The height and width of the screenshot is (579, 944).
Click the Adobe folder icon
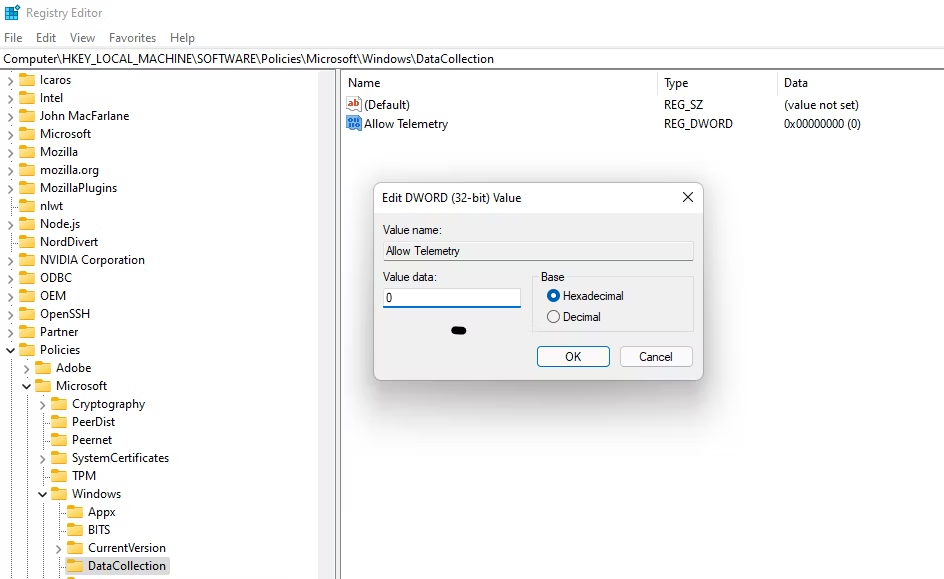tap(43, 368)
